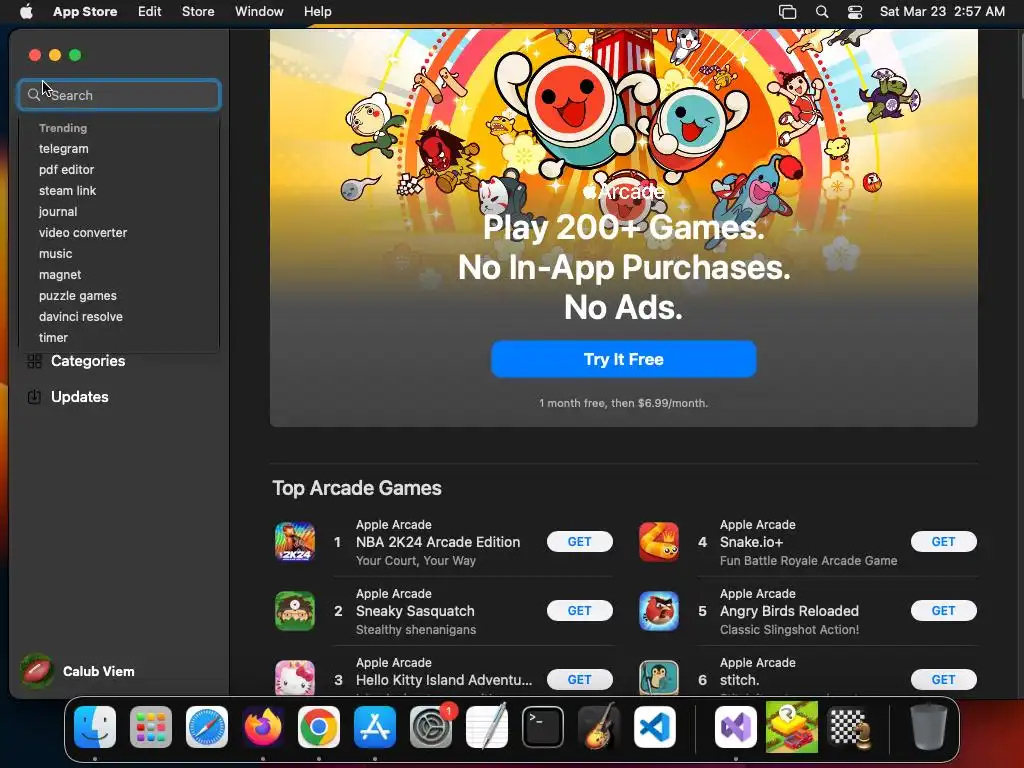Open the Apple menu
The width and height of the screenshot is (1024, 768).
(26, 11)
